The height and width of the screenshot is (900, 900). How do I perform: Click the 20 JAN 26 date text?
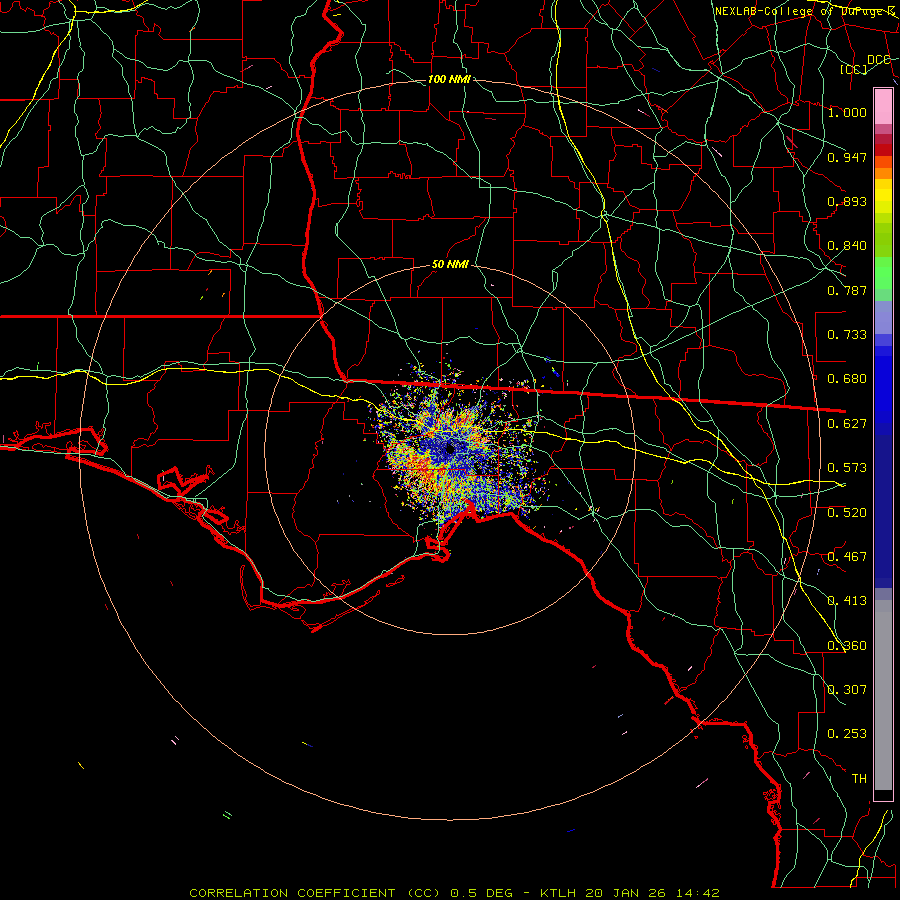tap(625, 893)
